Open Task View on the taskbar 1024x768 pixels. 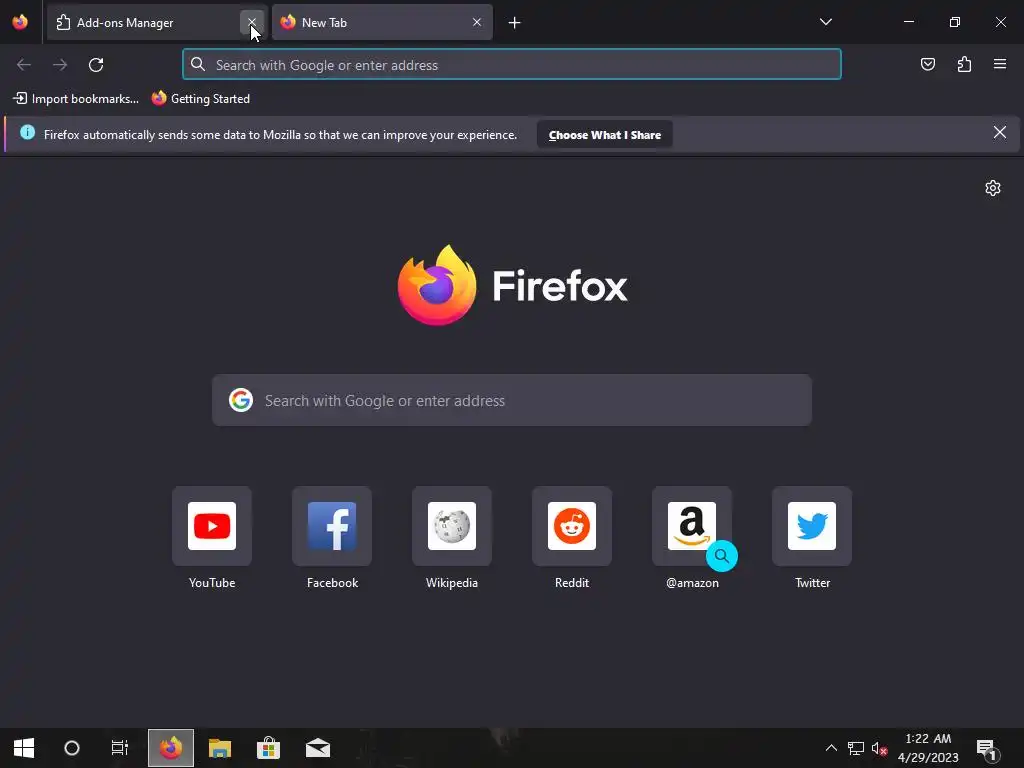(x=120, y=748)
